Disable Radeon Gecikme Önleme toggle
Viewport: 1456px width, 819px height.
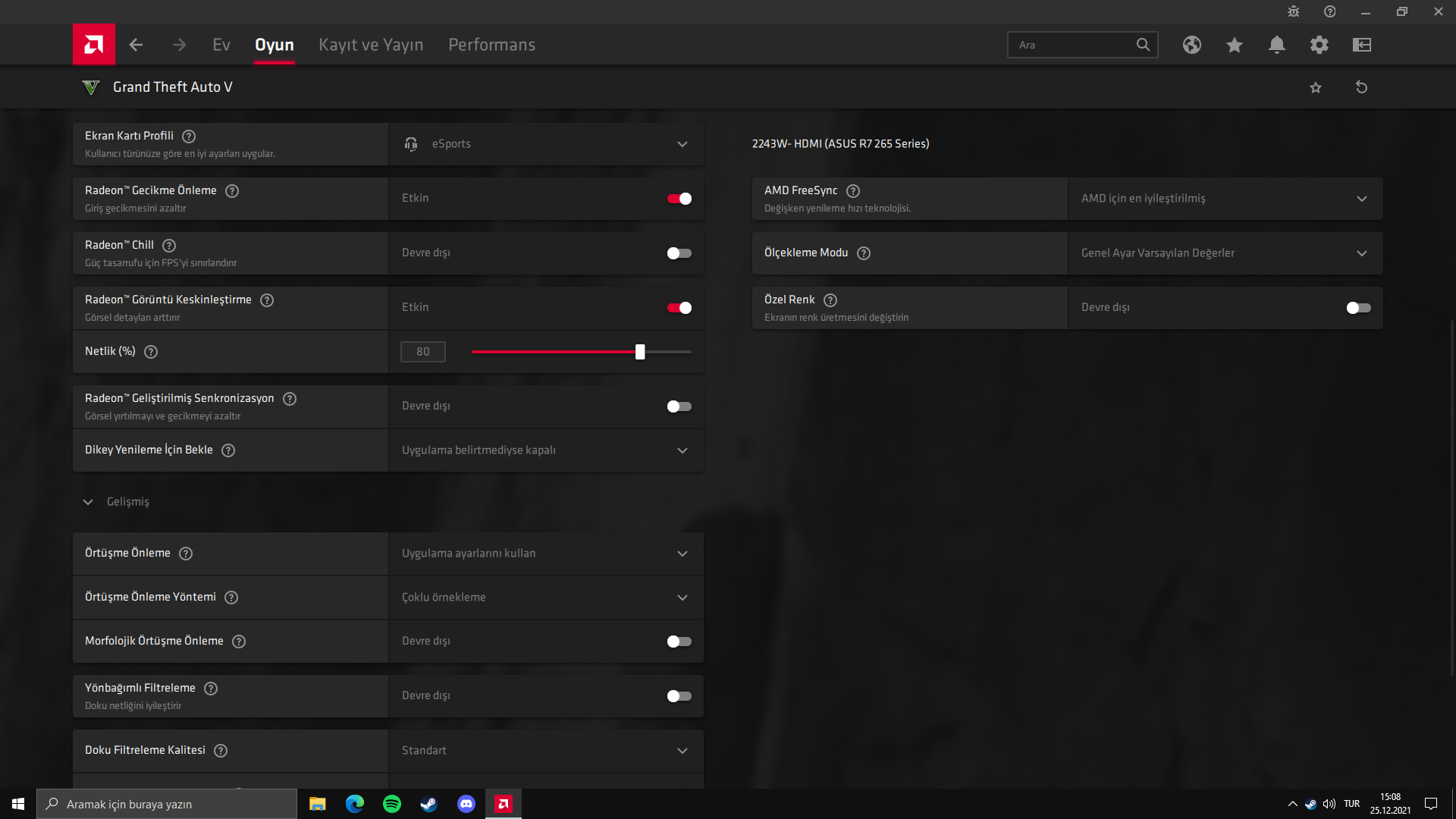pos(679,199)
